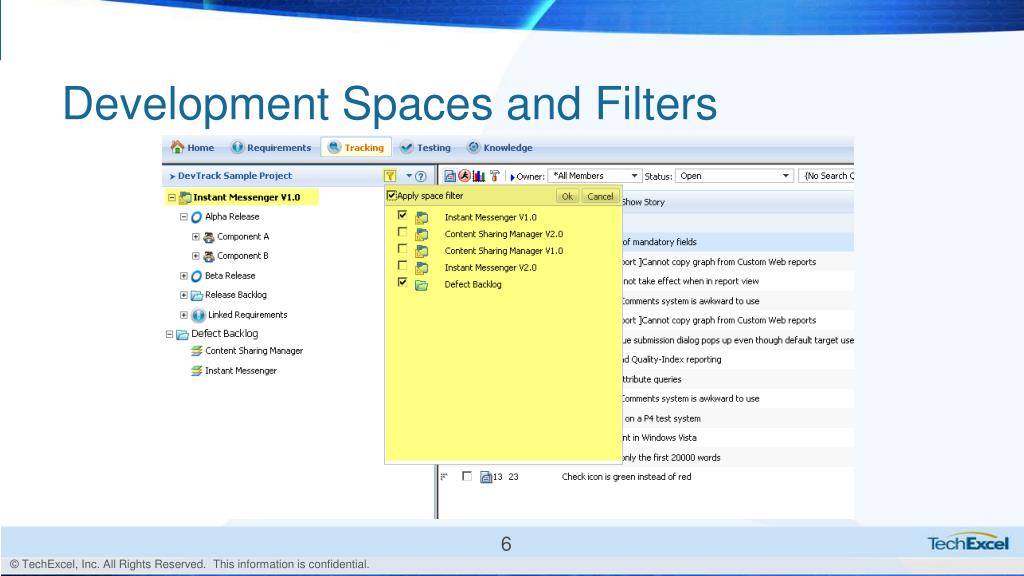Click issue ID 23 in the list
The width and height of the screenshot is (1024, 576).
[513, 477]
